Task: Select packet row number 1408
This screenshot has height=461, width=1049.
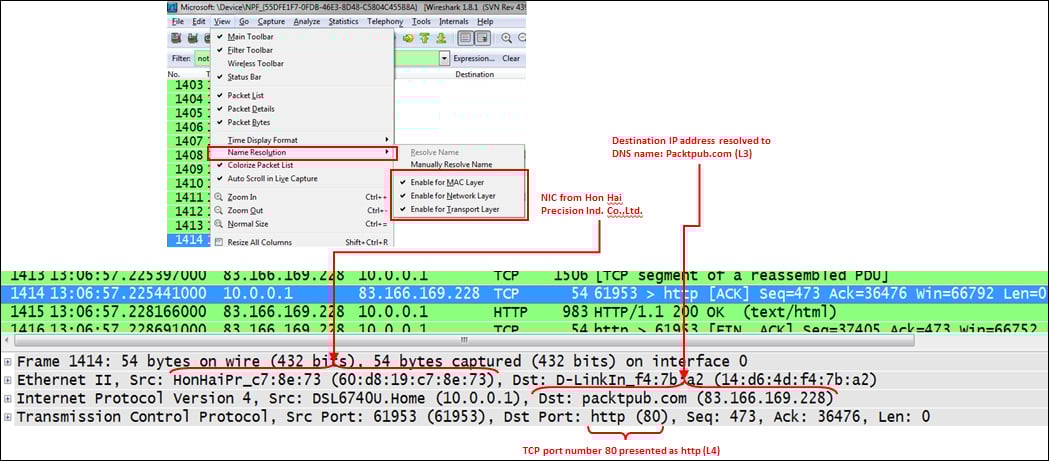Action: pos(189,155)
